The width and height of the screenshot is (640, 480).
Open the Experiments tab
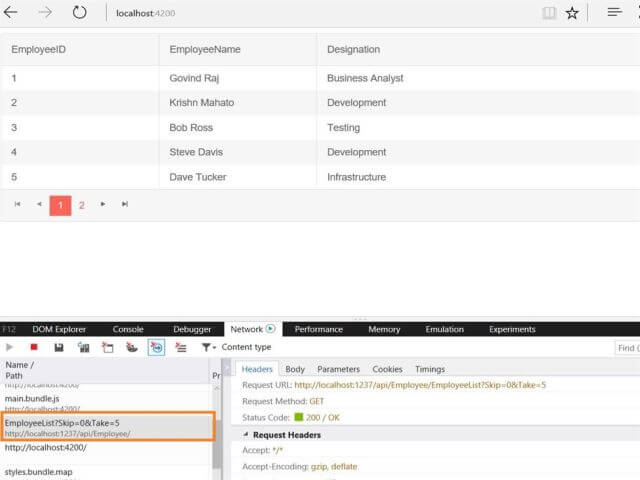(x=512, y=329)
